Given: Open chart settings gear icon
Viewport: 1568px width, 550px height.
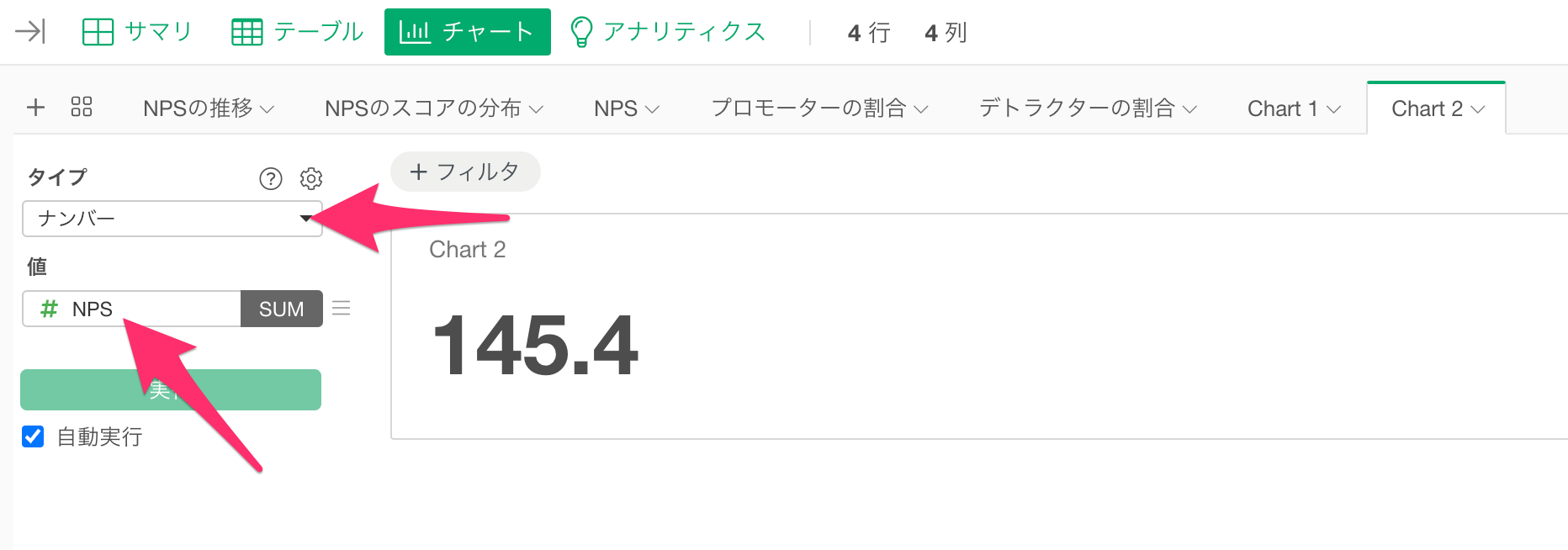Looking at the screenshot, I should pyautogui.click(x=311, y=179).
